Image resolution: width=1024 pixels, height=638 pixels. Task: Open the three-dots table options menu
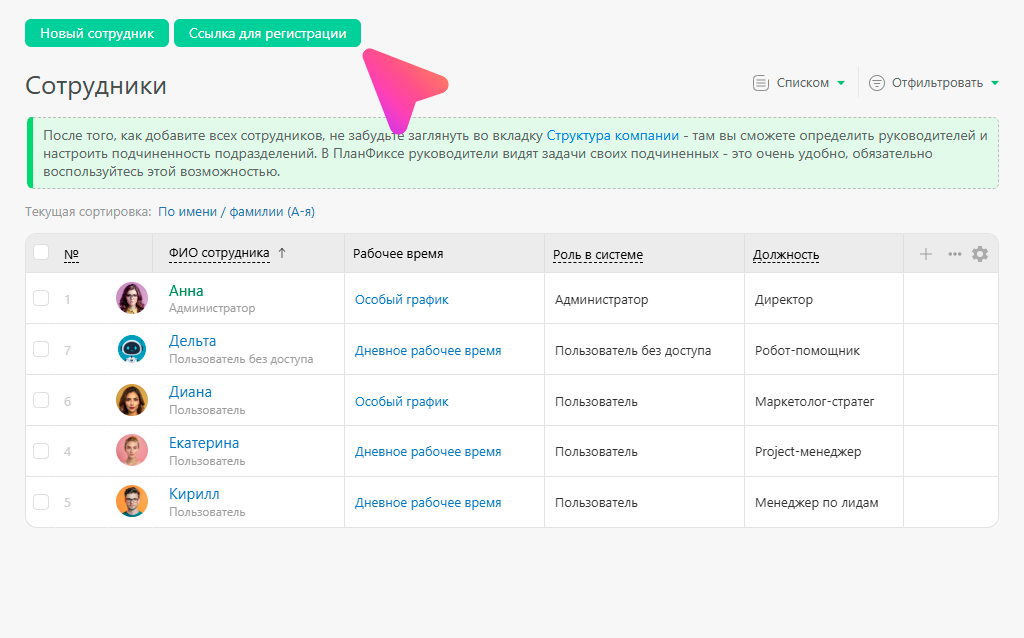[x=955, y=254]
